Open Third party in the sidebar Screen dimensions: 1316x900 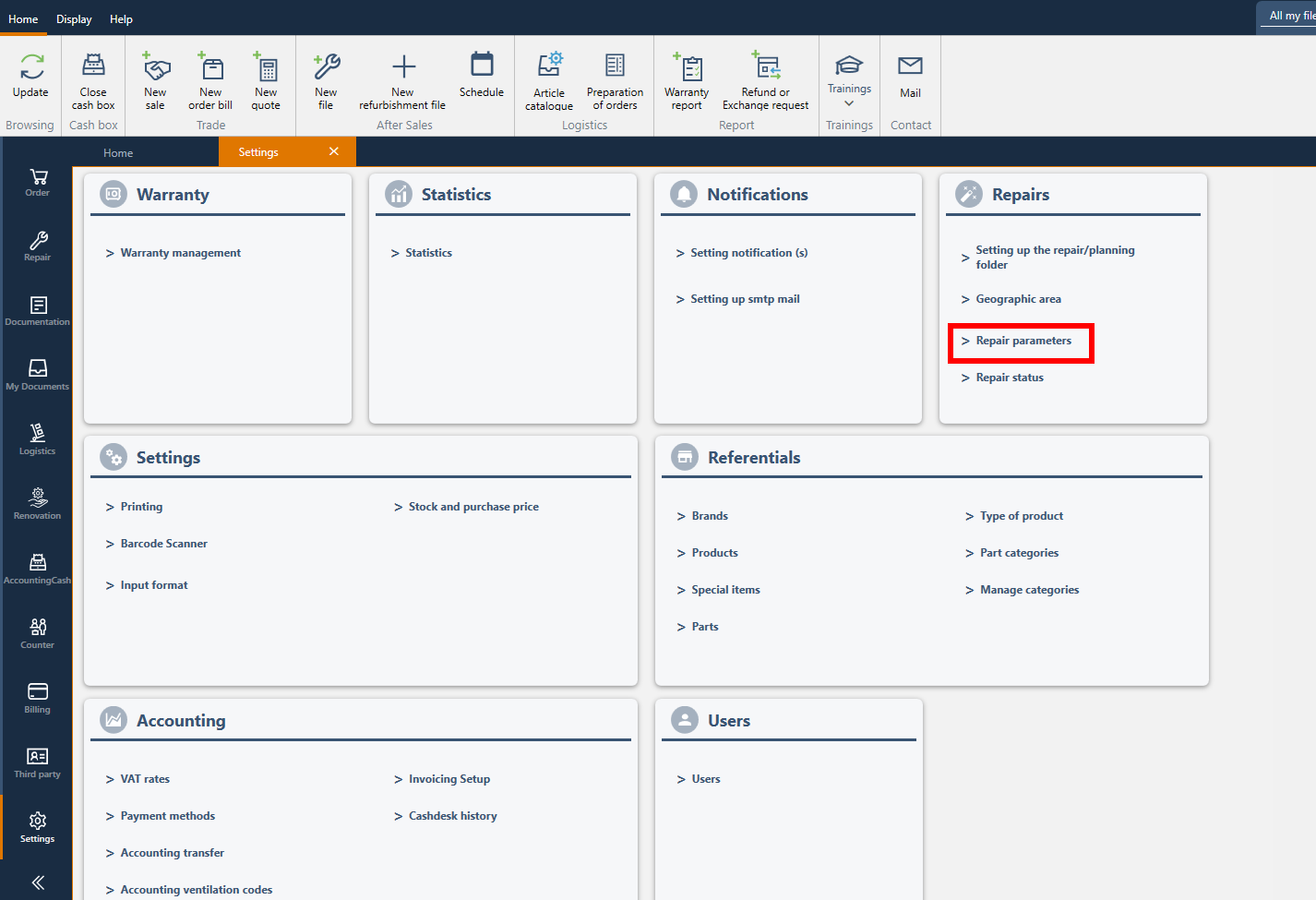38,763
